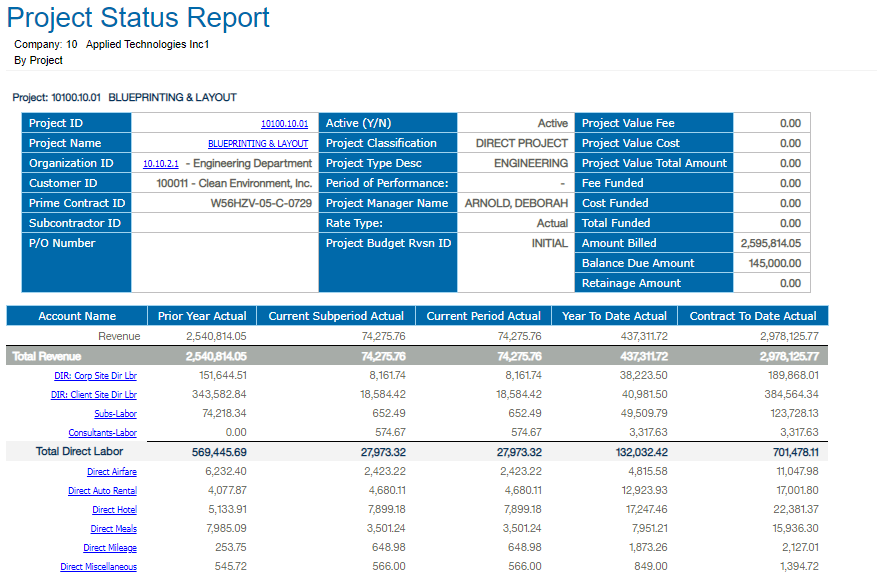Click the Prior Year Actual column header
The width and height of the screenshot is (877, 580).
click(x=202, y=316)
